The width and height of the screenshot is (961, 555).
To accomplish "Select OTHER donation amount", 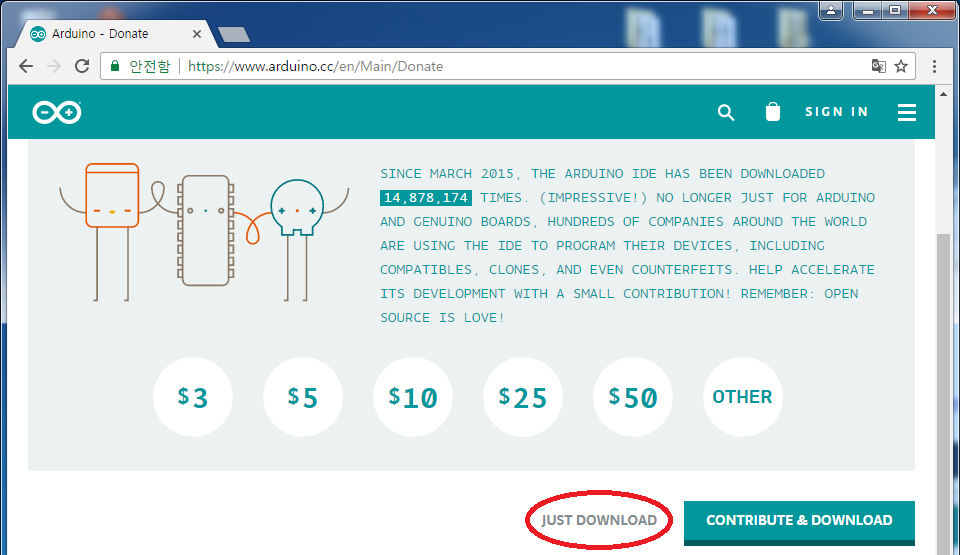I will [x=743, y=397].
